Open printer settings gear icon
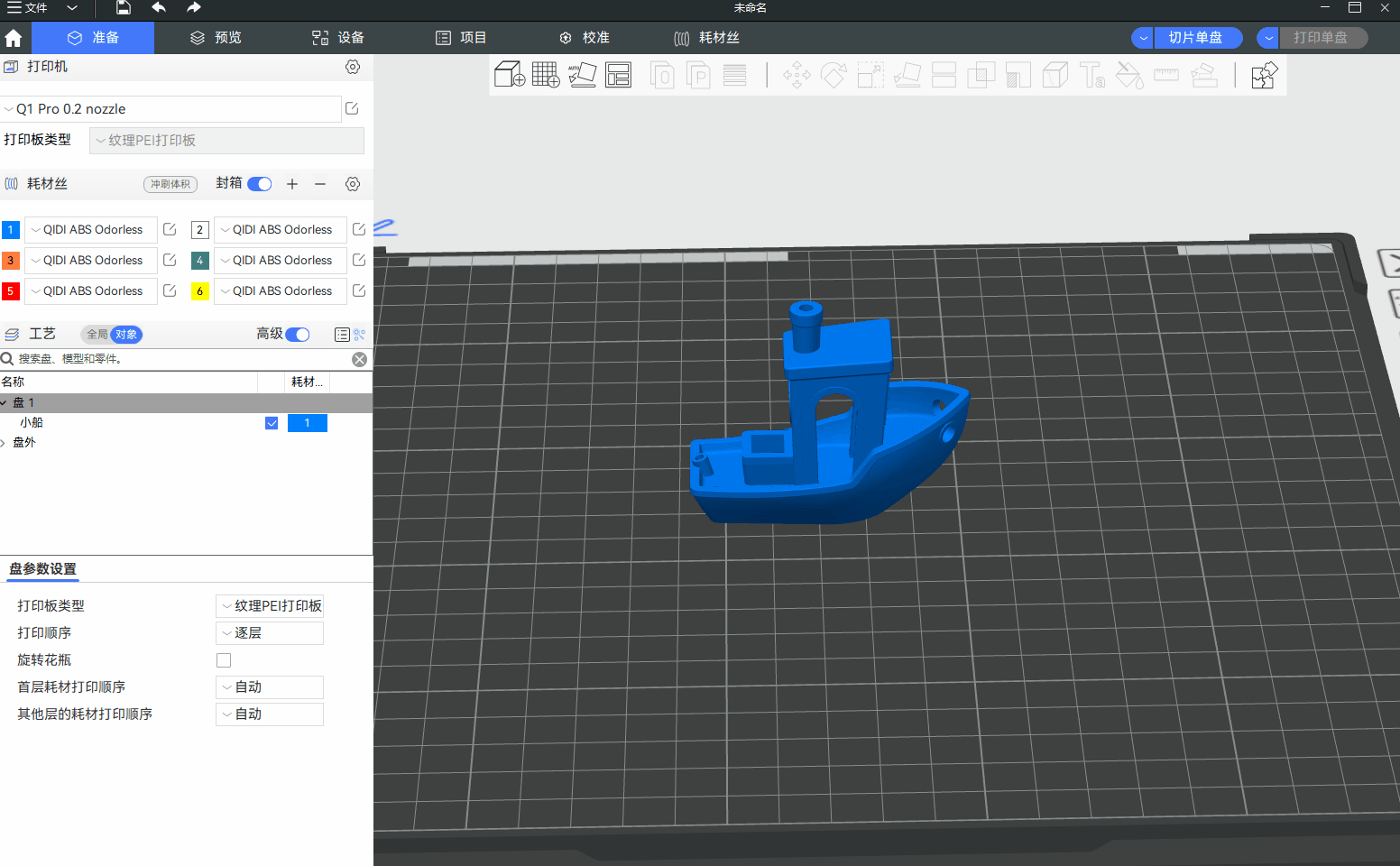This screenshot has height=866, width=1400. pyautogui.click(x=353, y=67)
